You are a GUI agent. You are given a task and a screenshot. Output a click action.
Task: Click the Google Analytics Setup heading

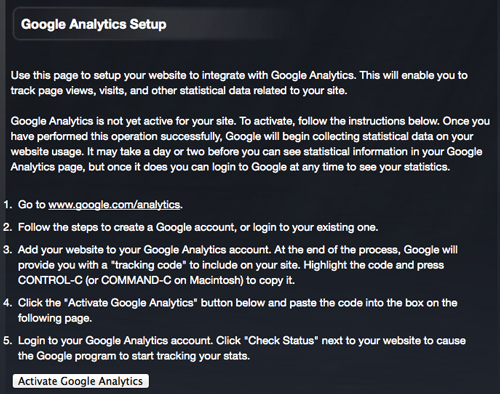[x=94, y=24]
